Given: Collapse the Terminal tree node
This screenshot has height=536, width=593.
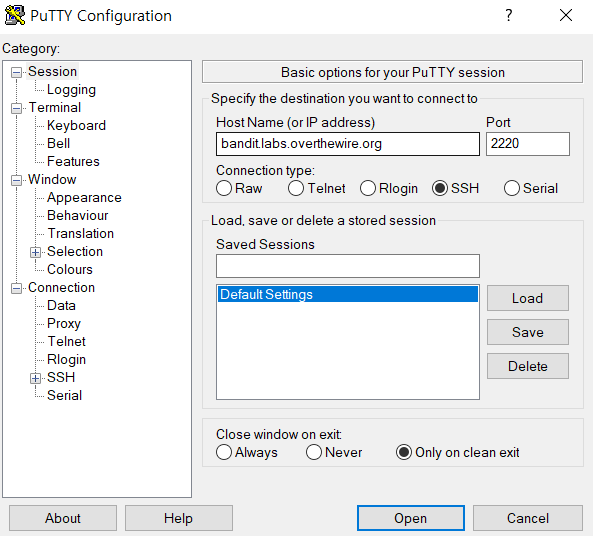Looking at the screenshot, I should [16, 108].
